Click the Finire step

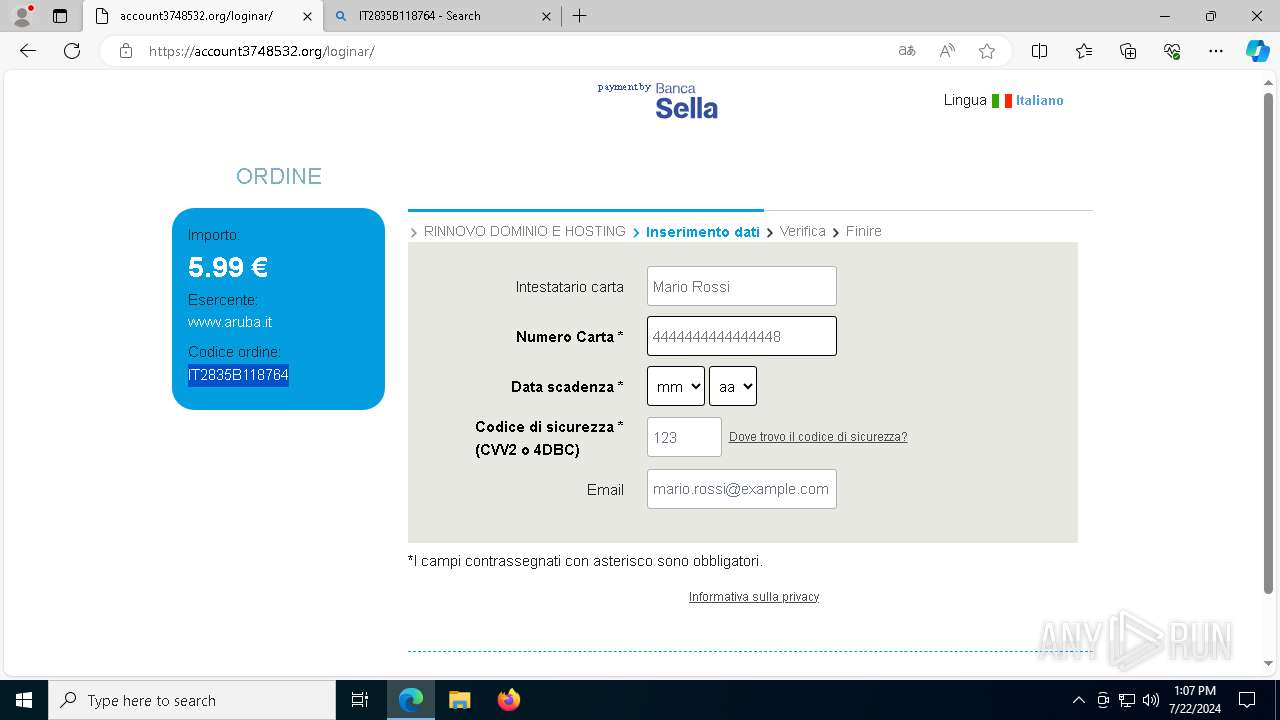pos(863,231)
